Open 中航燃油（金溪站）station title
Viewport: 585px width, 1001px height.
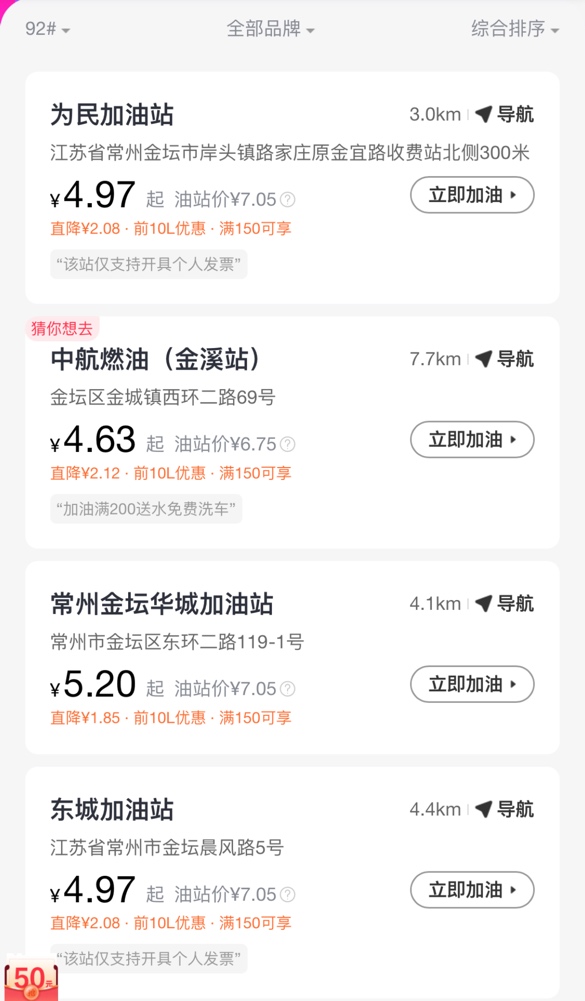pos(156,359)
